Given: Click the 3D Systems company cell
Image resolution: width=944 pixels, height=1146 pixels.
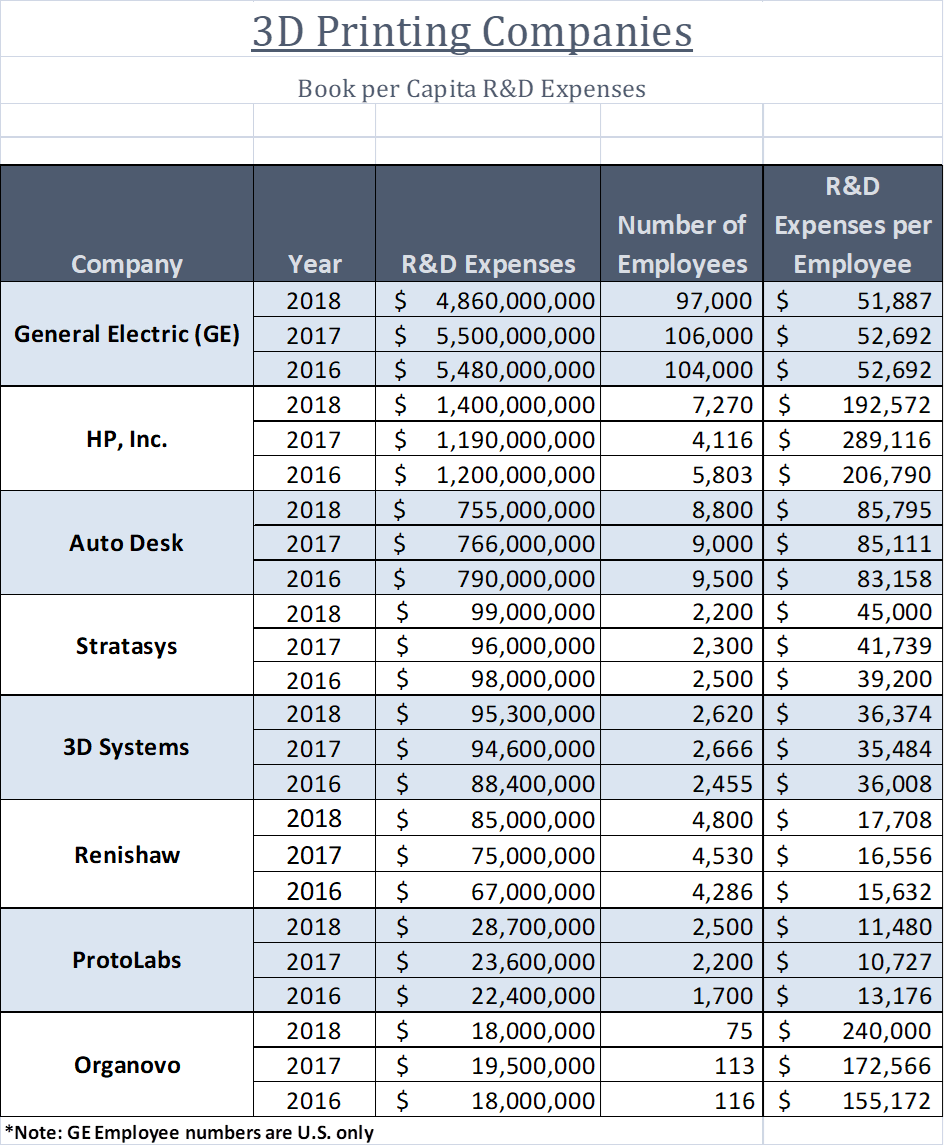Looking at the screenshot, I should point(127,748).
